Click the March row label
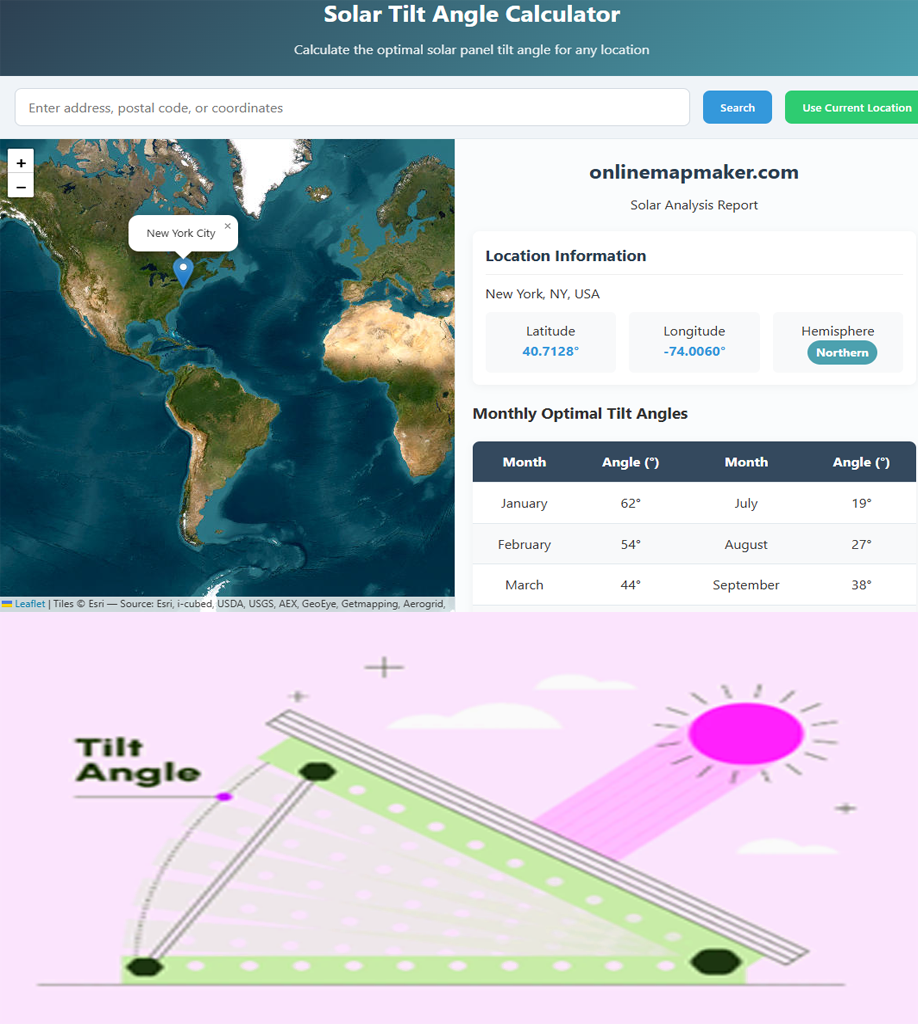This screenshot has height=1024, width=918. [524, 585]
